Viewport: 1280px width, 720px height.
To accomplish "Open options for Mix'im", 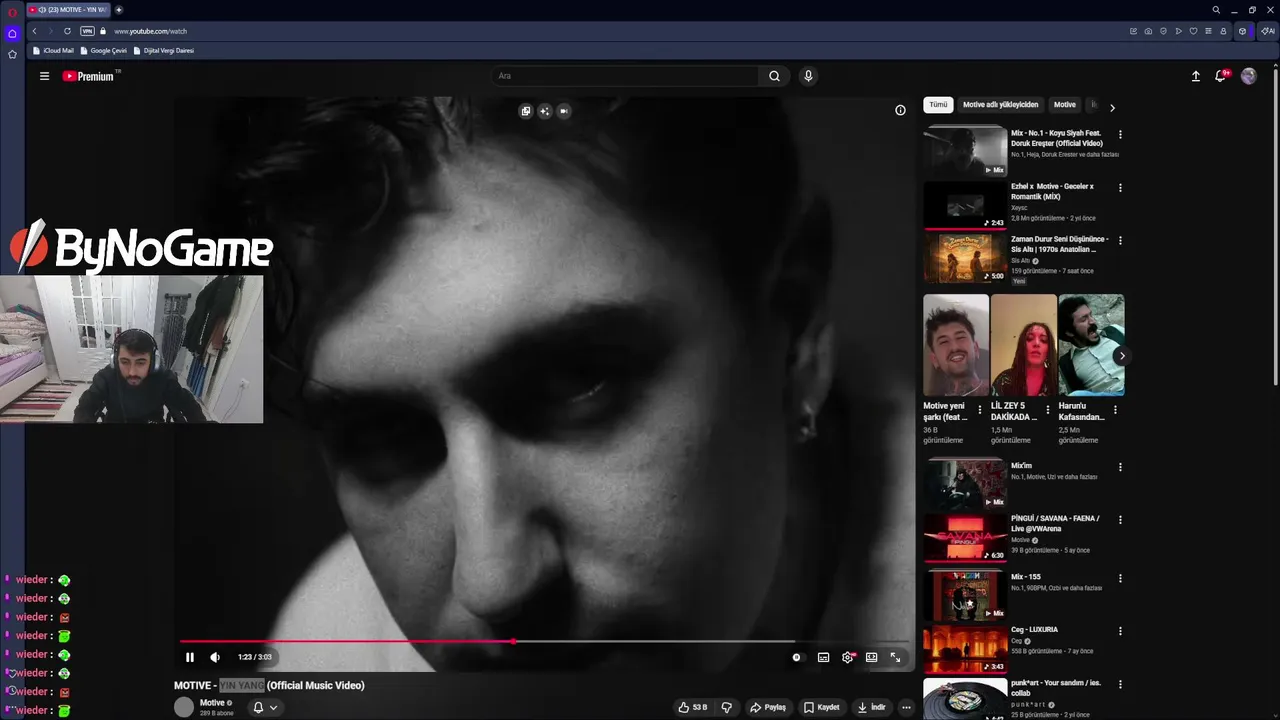I will 1120,467.
